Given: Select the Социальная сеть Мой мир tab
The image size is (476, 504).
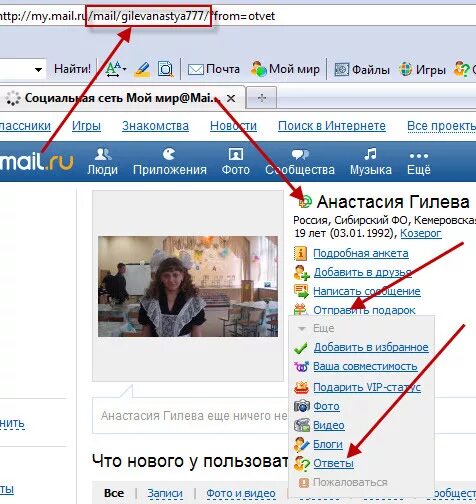Looking at the screenshot, I should (x=122, y=98).
